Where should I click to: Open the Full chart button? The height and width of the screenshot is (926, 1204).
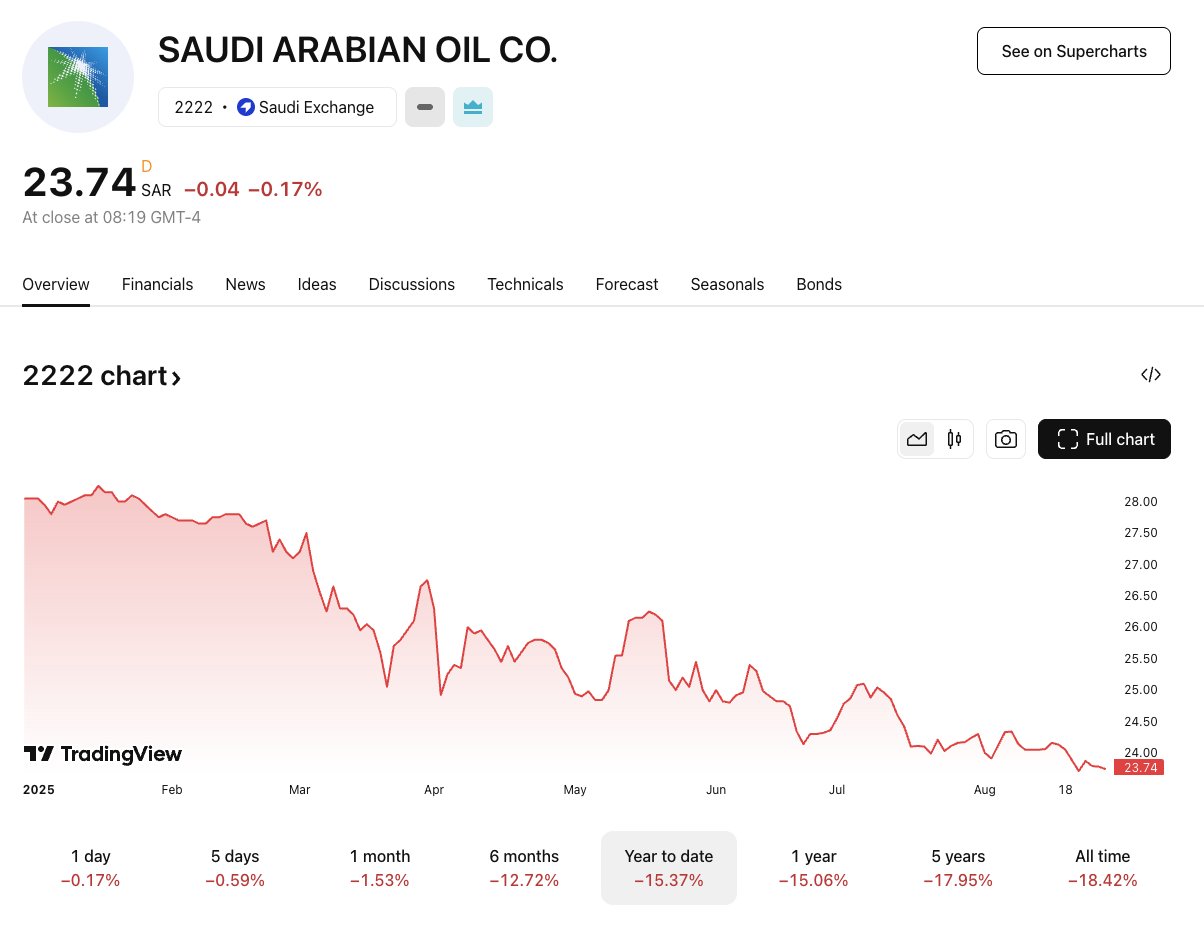(1104, 439)
